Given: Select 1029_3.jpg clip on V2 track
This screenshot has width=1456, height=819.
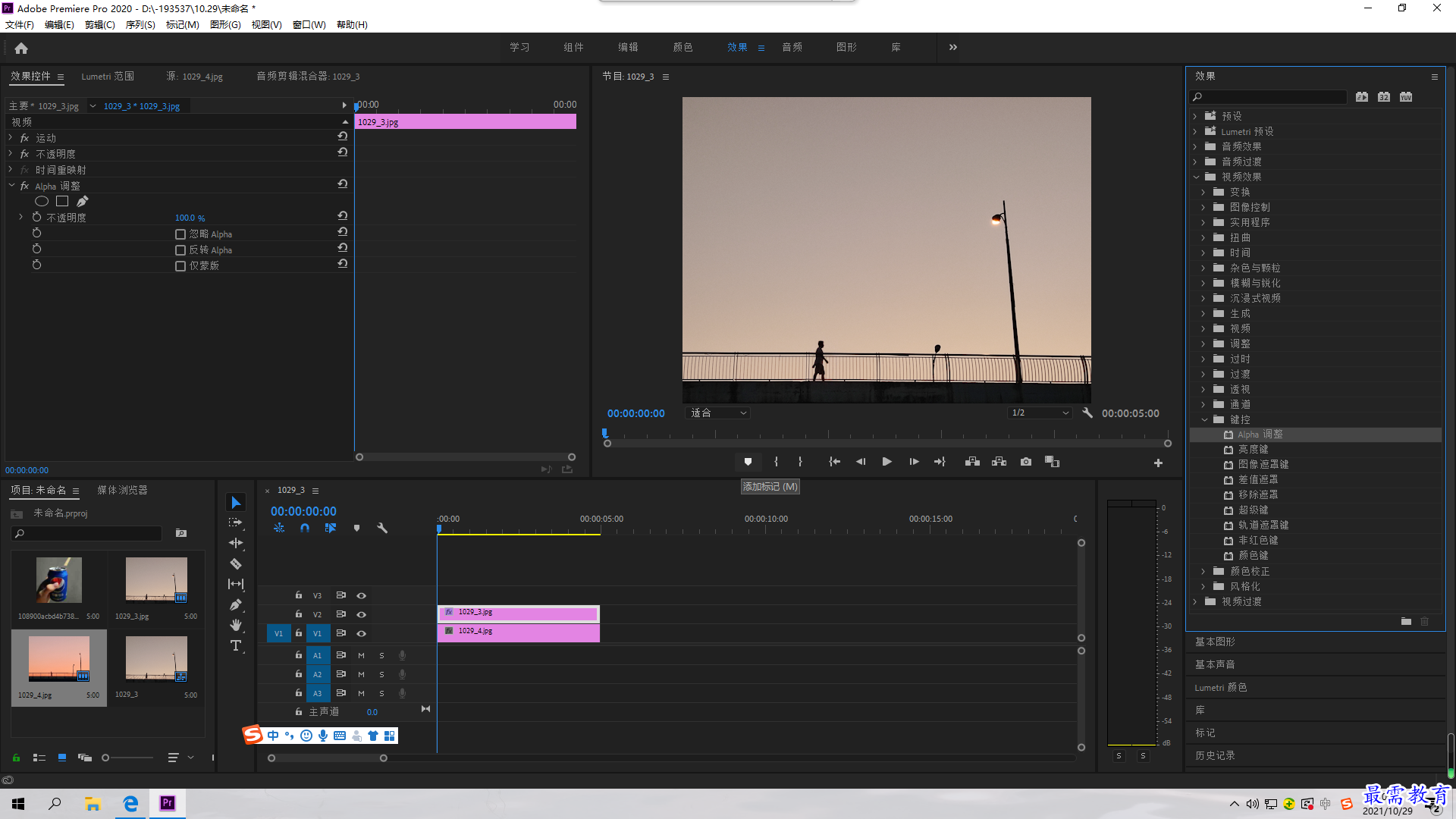Looking at the screenshot, I should (519, 613).
